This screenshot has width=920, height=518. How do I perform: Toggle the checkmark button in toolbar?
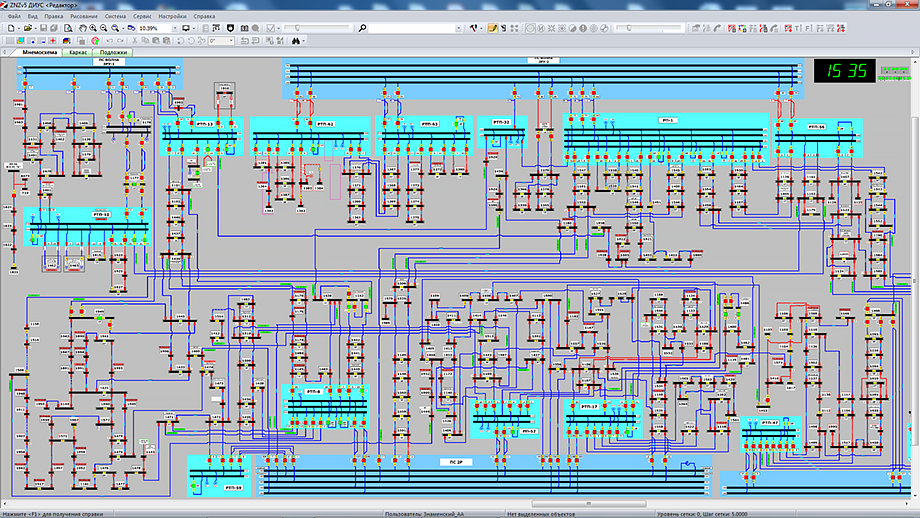[270, 28]
